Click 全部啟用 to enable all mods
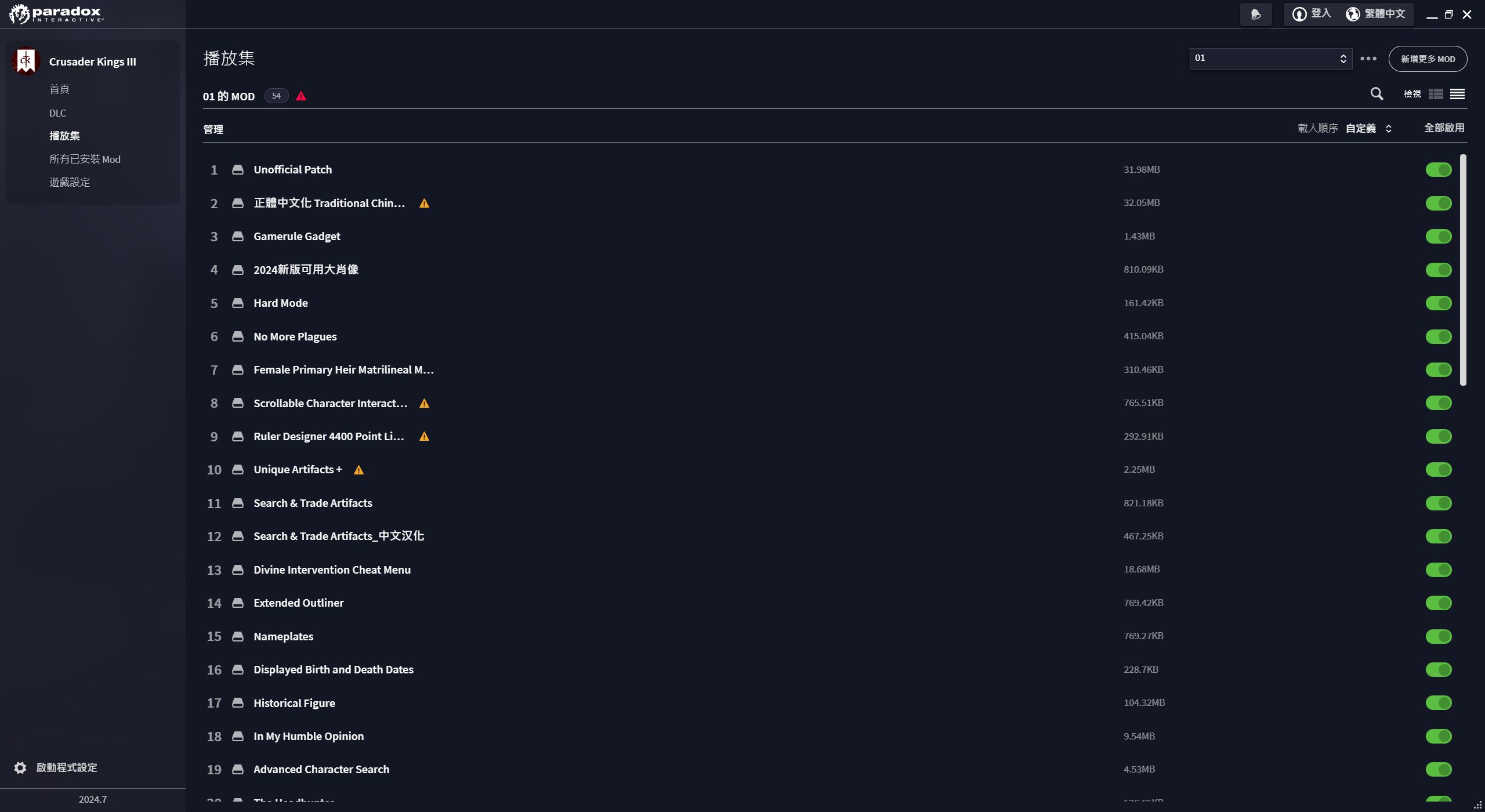This screenshot has width=1485, height=812. [x=1444, y=128]
